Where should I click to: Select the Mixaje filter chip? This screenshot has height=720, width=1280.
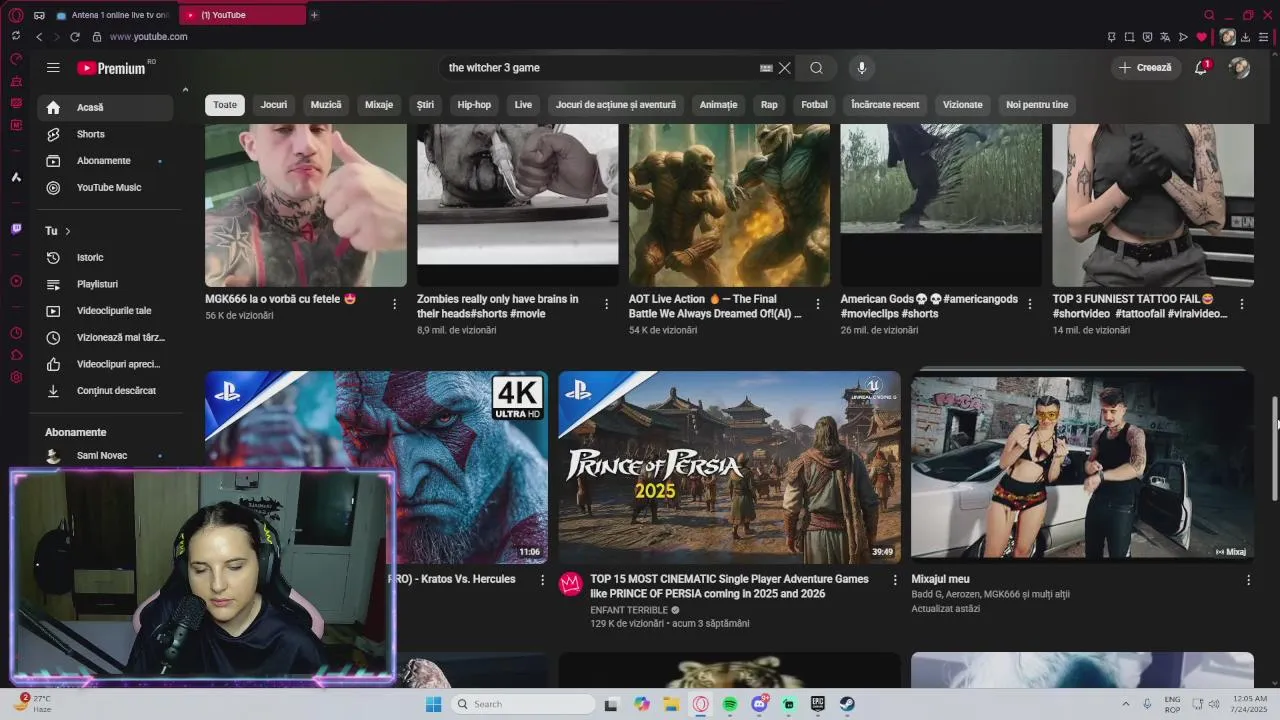[x=379, y=105]
